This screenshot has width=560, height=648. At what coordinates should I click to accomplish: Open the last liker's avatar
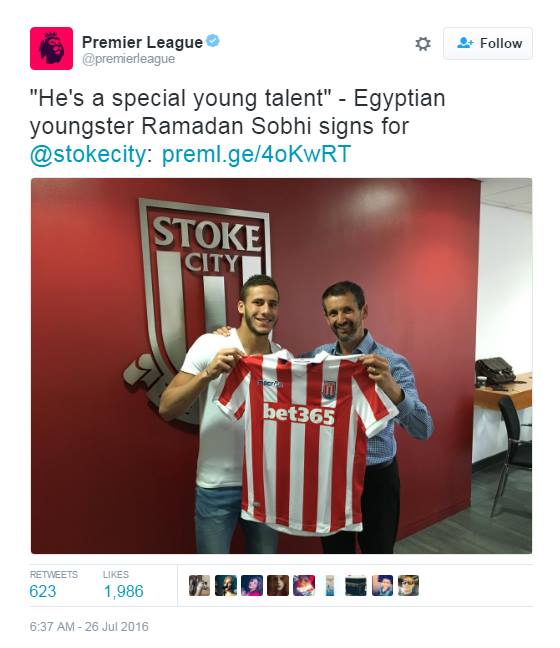coord(408,585)
